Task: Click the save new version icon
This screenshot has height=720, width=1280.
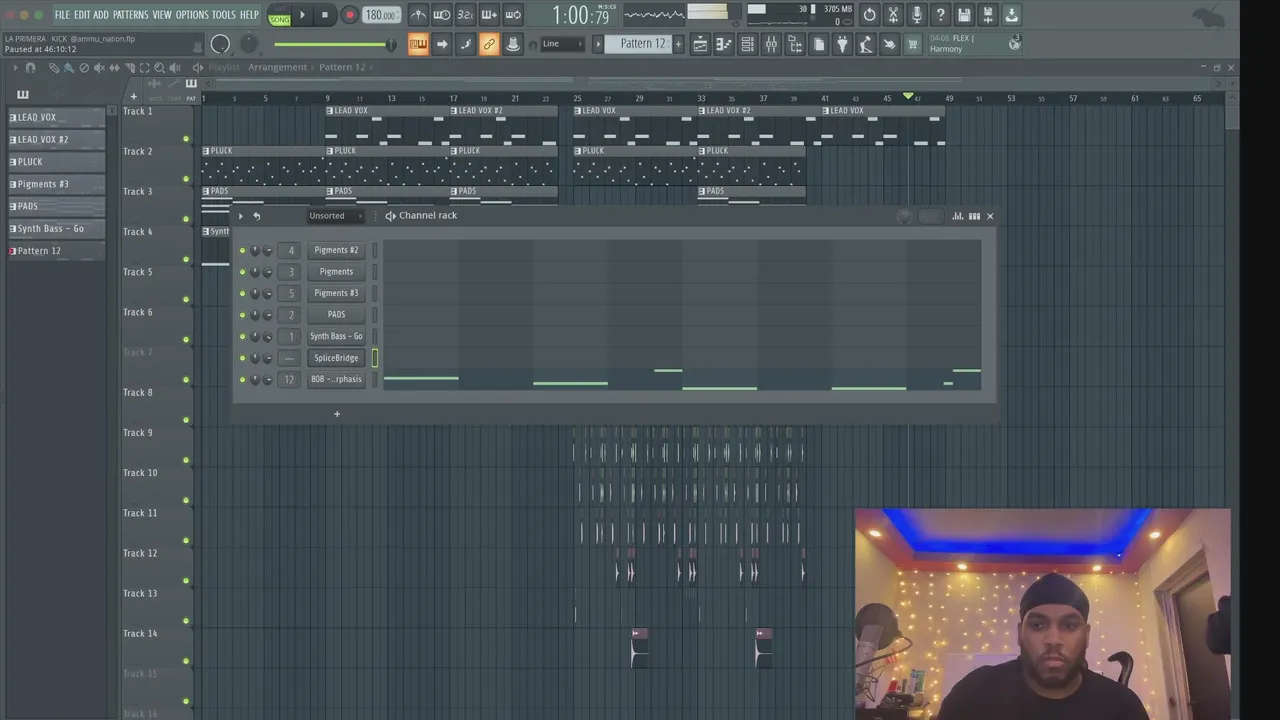Action: pyautogui.click(x=988, y=15)
